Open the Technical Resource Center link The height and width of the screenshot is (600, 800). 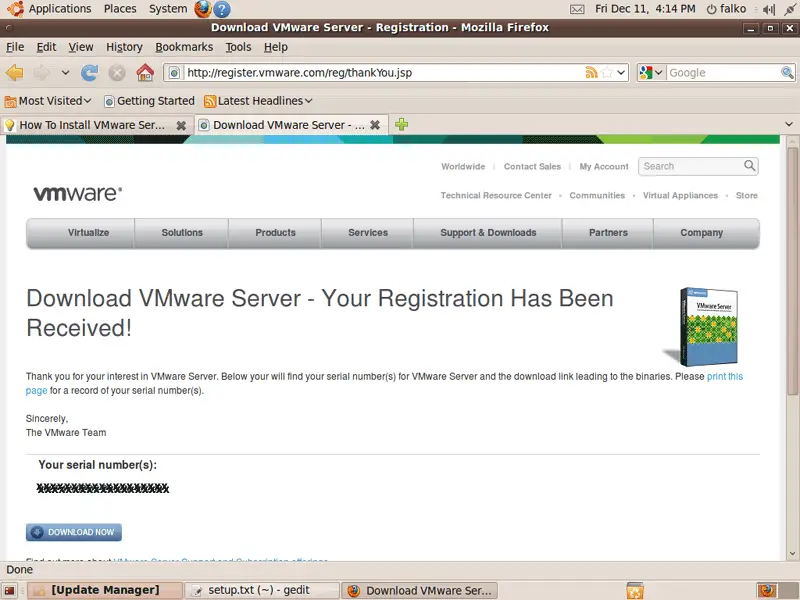click(496, 195)
